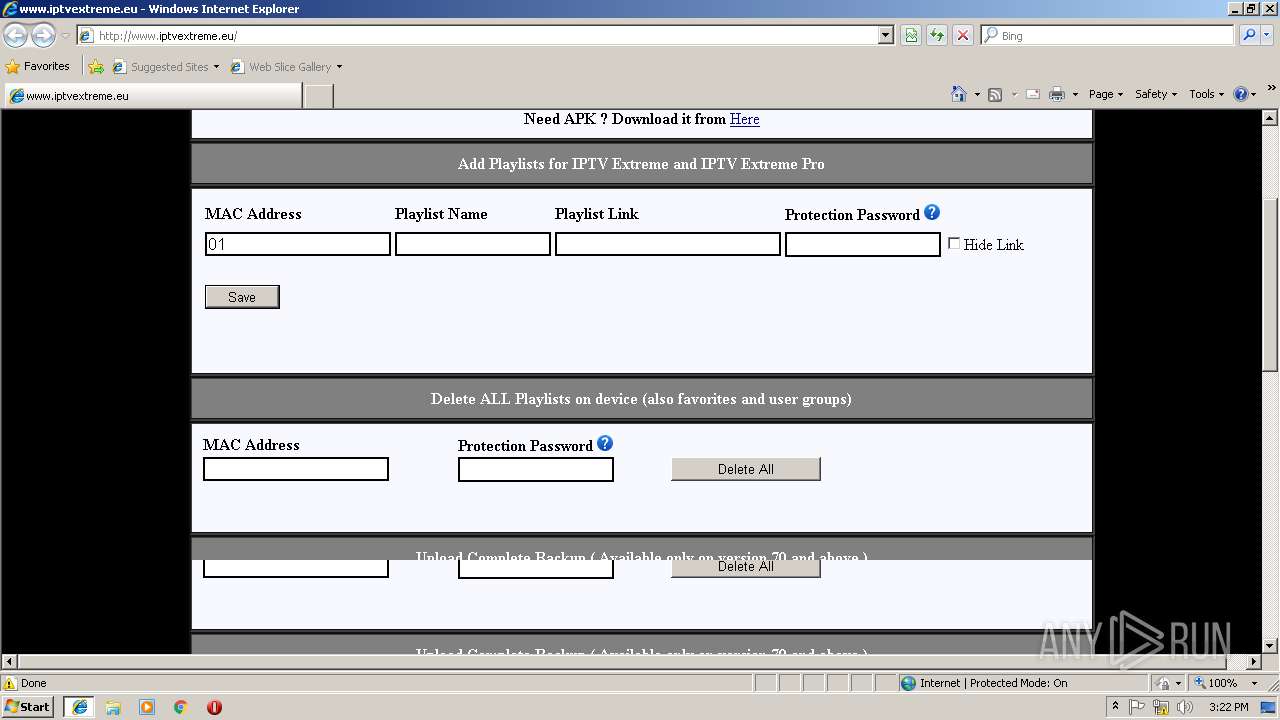Toggle the Hide Link checkbox
This screenshot has height=720, width=1280.
[954, 243]
